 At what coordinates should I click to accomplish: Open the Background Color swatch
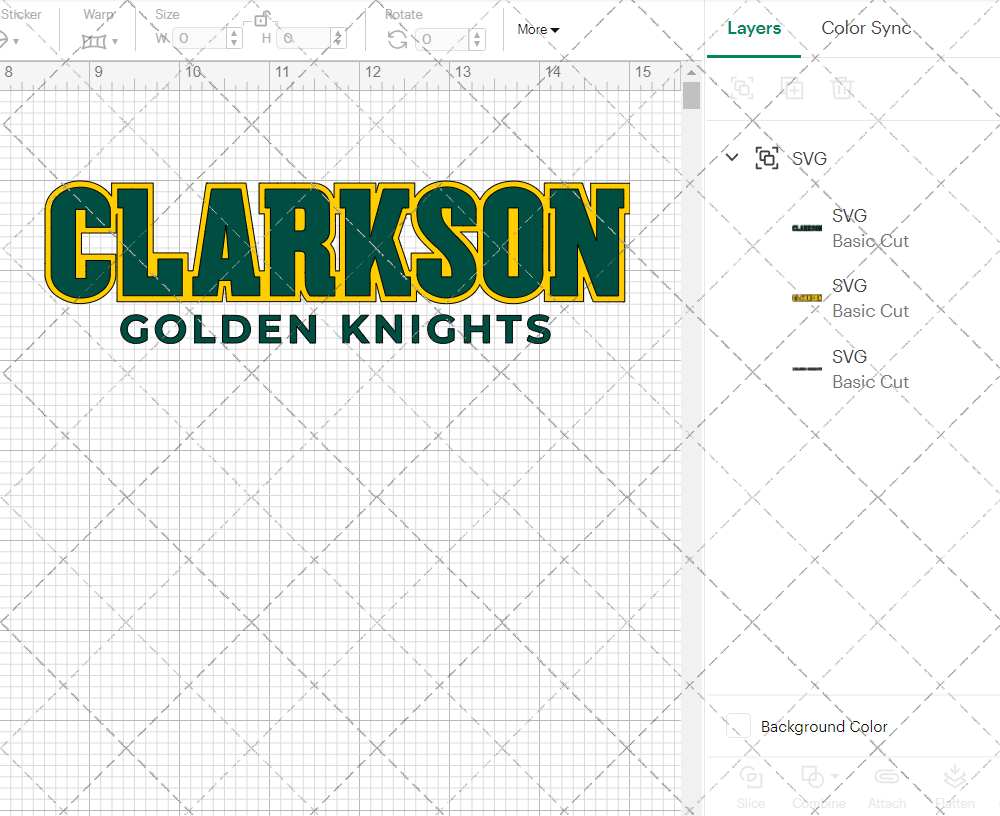[x=737, y=726]
